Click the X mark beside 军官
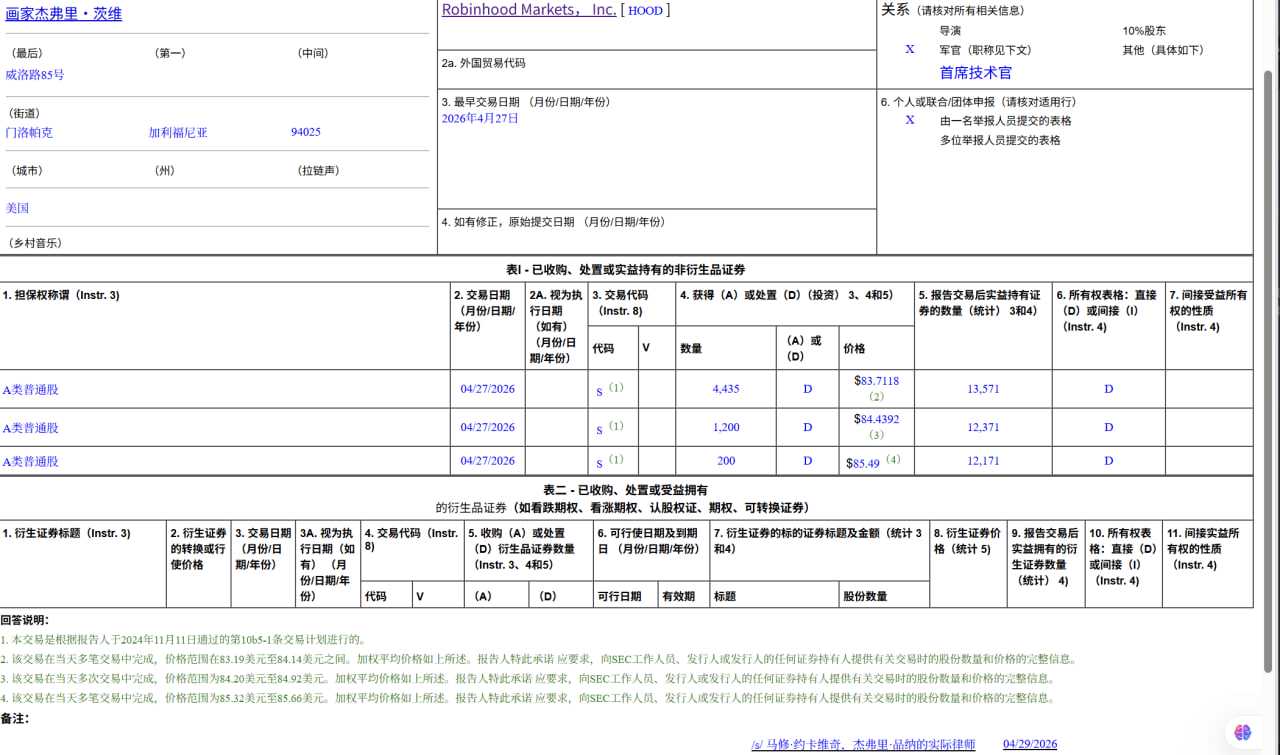The height and width of the screenshot is (755, 1280). click(910, 49)
